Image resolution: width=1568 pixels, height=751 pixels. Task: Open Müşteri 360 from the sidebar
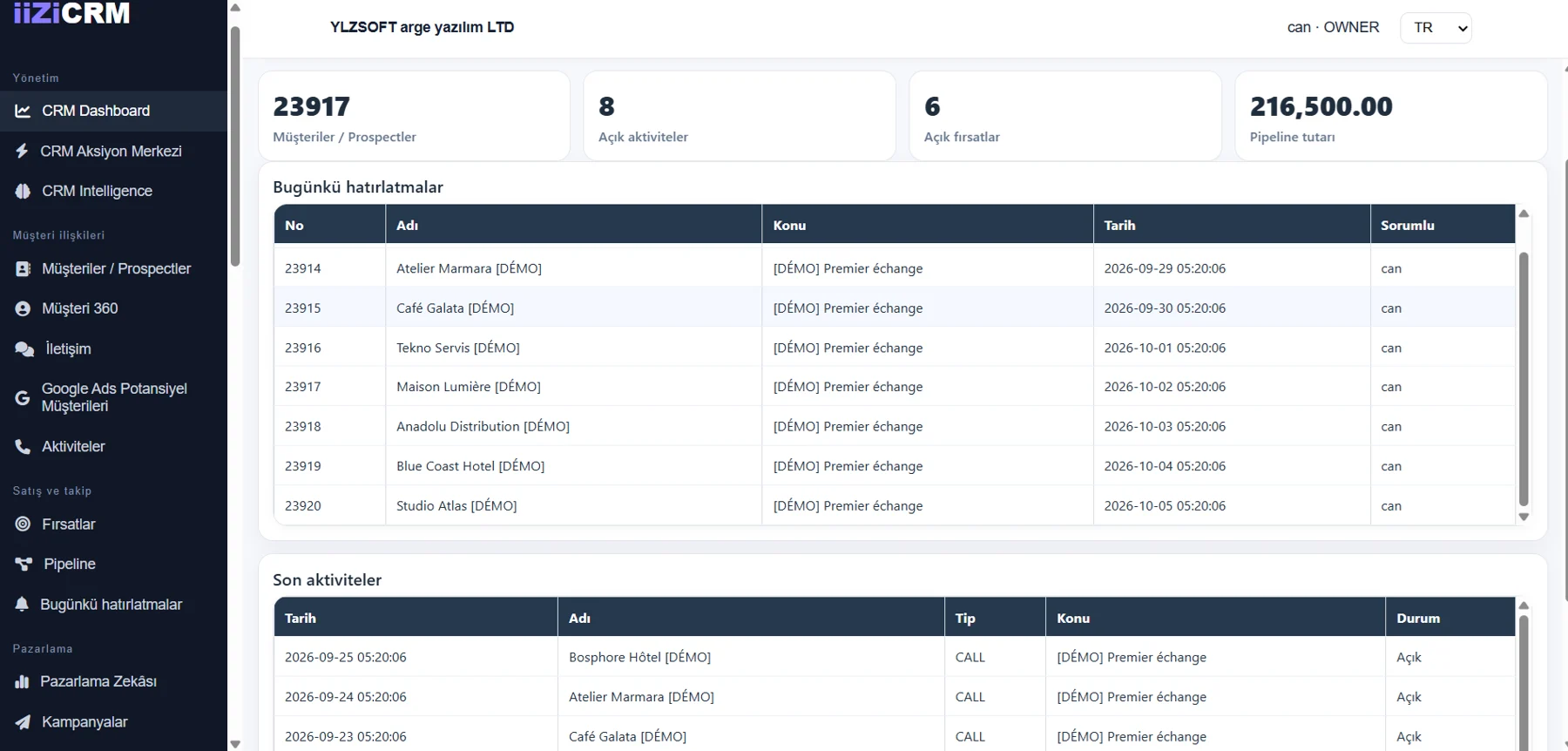click(x=113, y=308)
